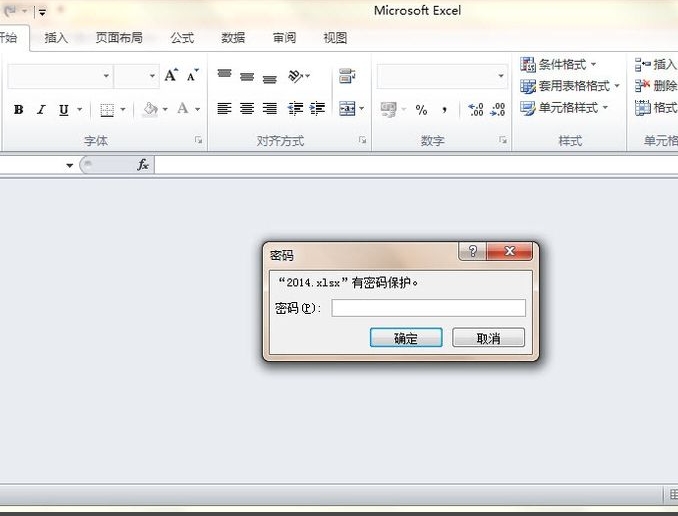Click the dialog help question mark button
678x516 pixels.
coord(472,252)
